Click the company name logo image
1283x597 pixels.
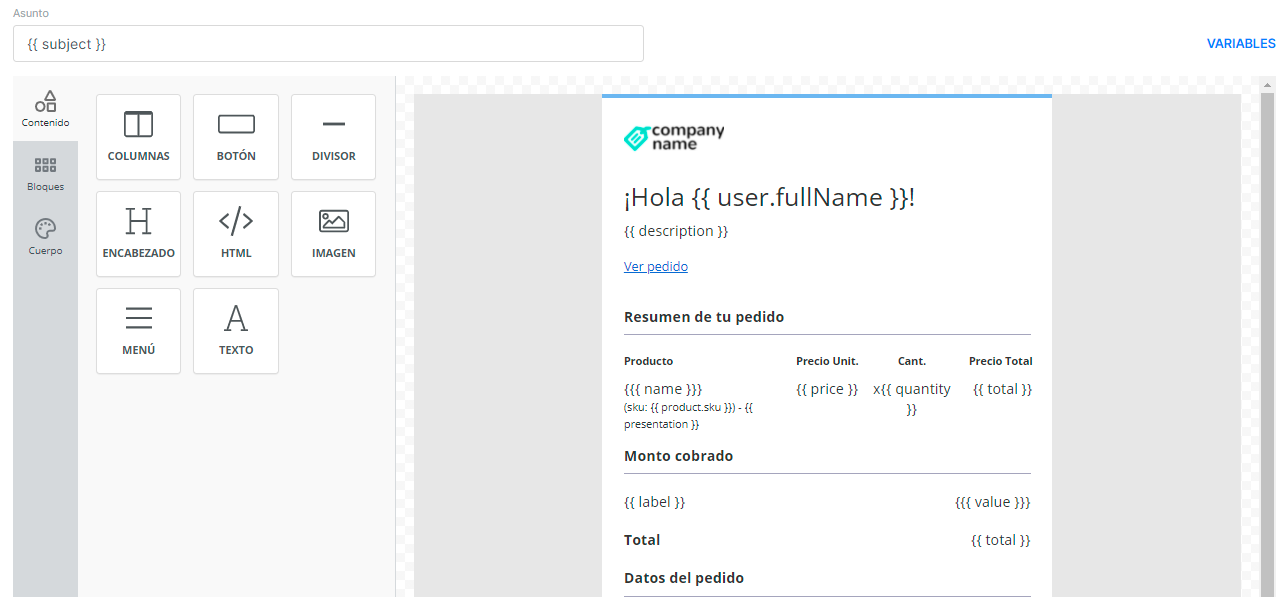point(674,138)
